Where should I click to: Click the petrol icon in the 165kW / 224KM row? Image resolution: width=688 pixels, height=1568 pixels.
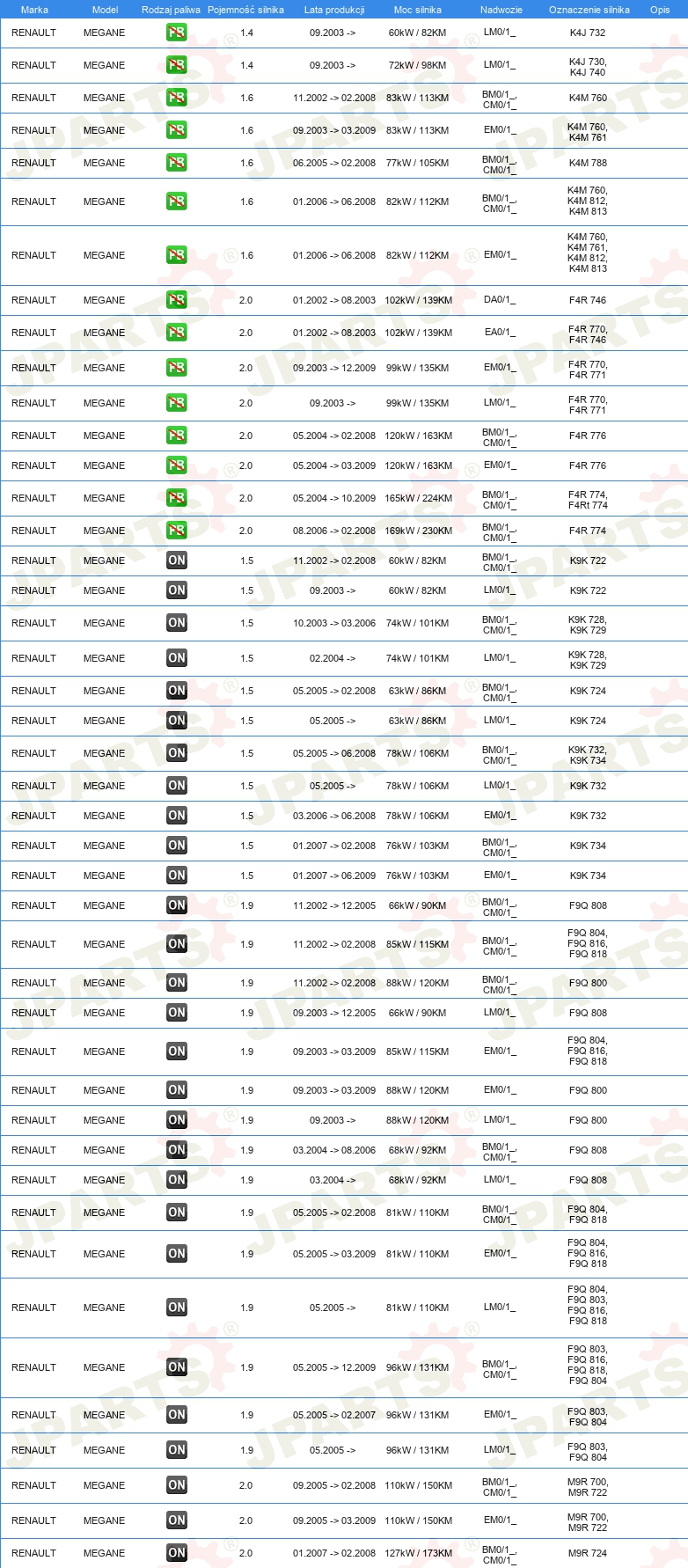click(x=177, y=498)
